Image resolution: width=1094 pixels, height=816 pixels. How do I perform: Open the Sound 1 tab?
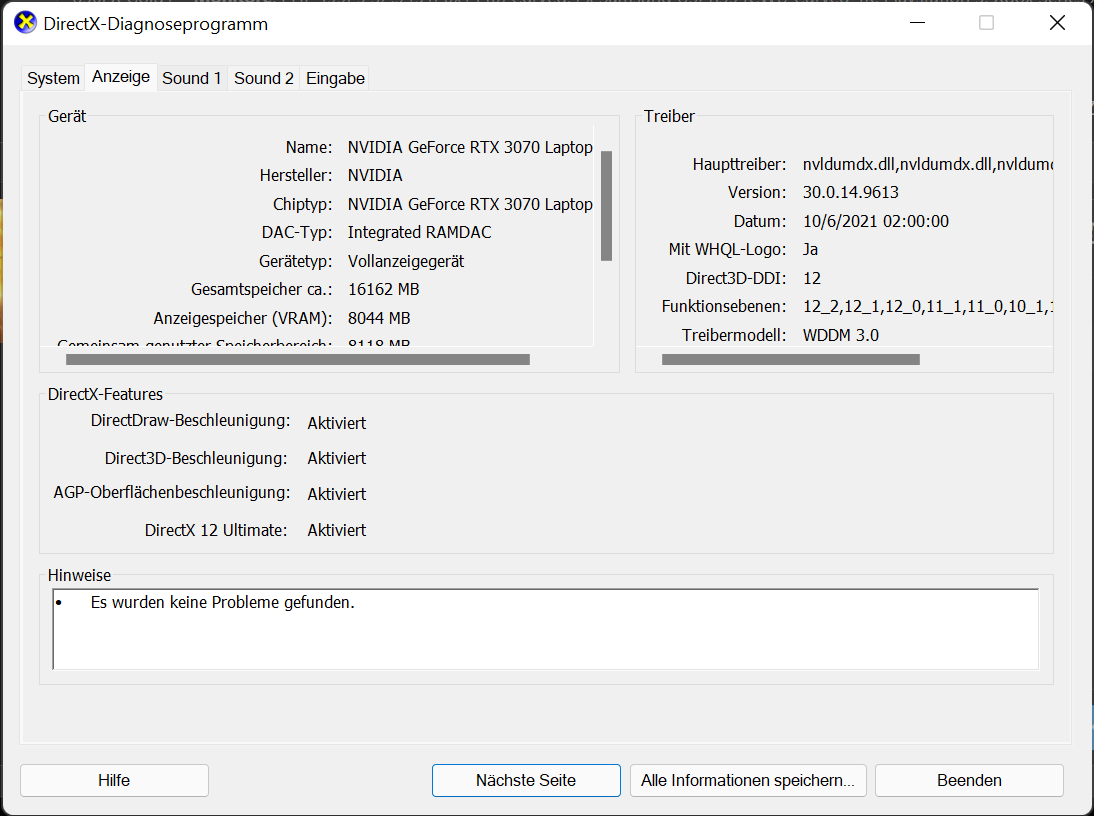point(192,78)
